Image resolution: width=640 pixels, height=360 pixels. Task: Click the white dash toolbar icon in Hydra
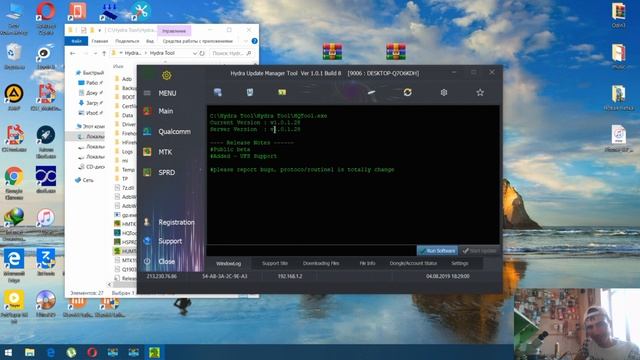pyautogui.click(x=371, y=93)
